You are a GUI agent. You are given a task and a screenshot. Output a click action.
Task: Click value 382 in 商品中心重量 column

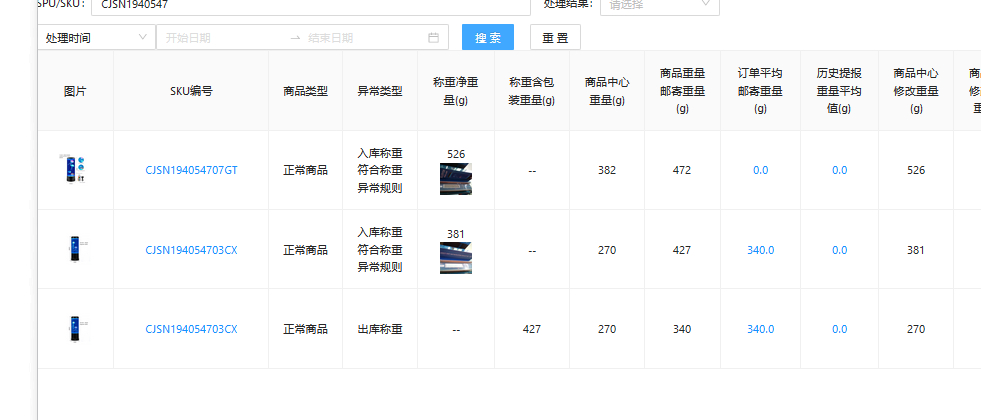tap(607, 170)
